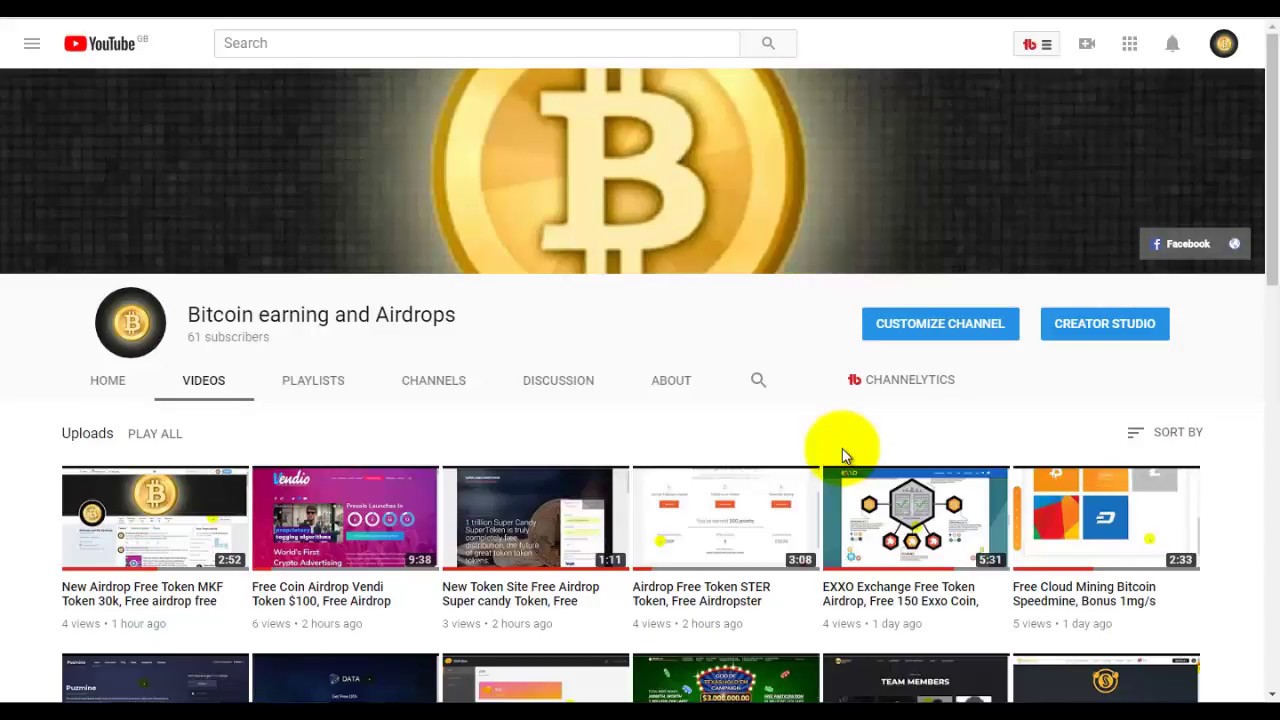Open title 'Free Coin Airdrop Vendi Token'
This screenshot has width=1280, height=720.
point(321,594)
